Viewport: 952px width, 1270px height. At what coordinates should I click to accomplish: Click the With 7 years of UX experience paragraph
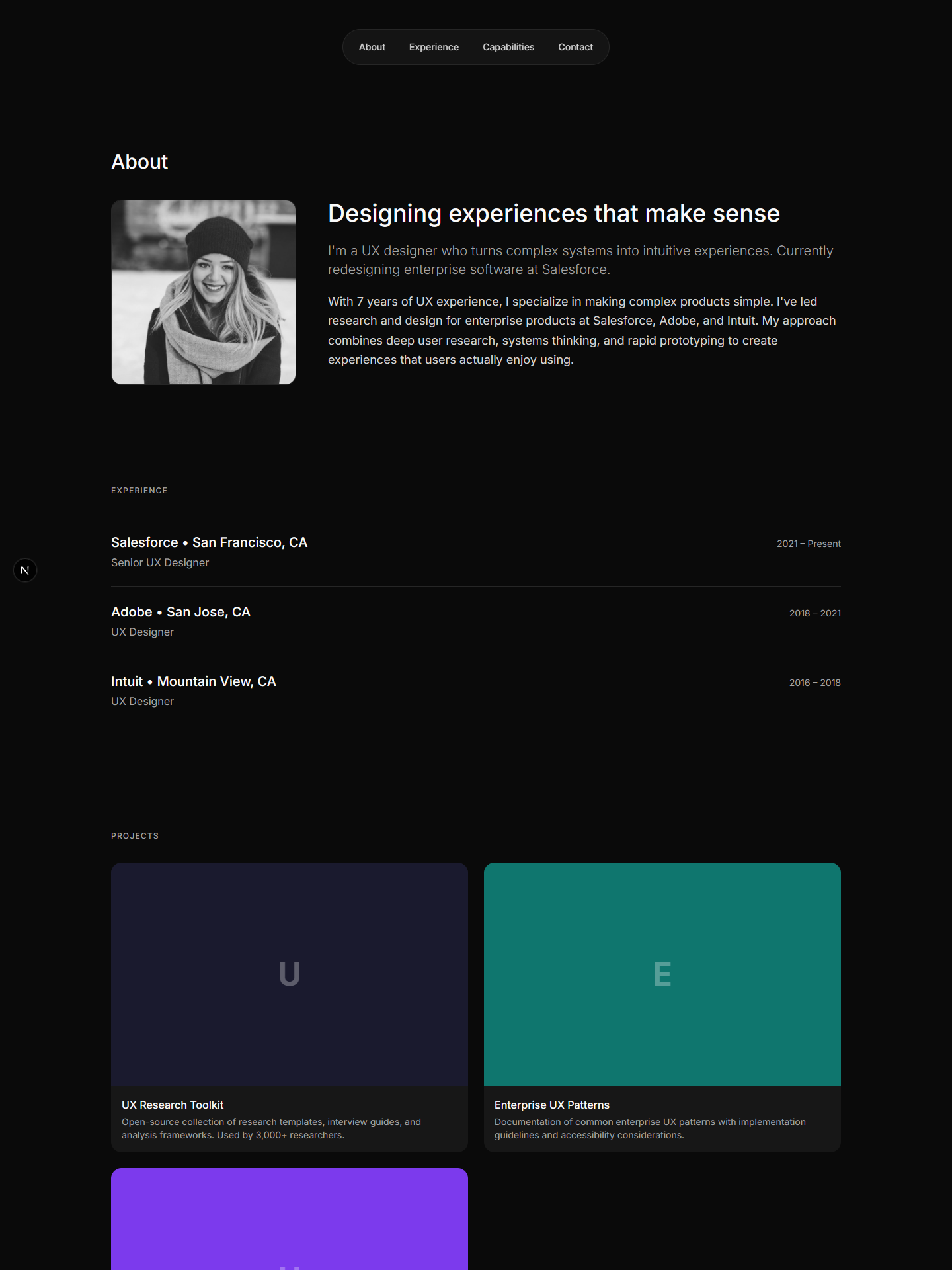(582, 331)
